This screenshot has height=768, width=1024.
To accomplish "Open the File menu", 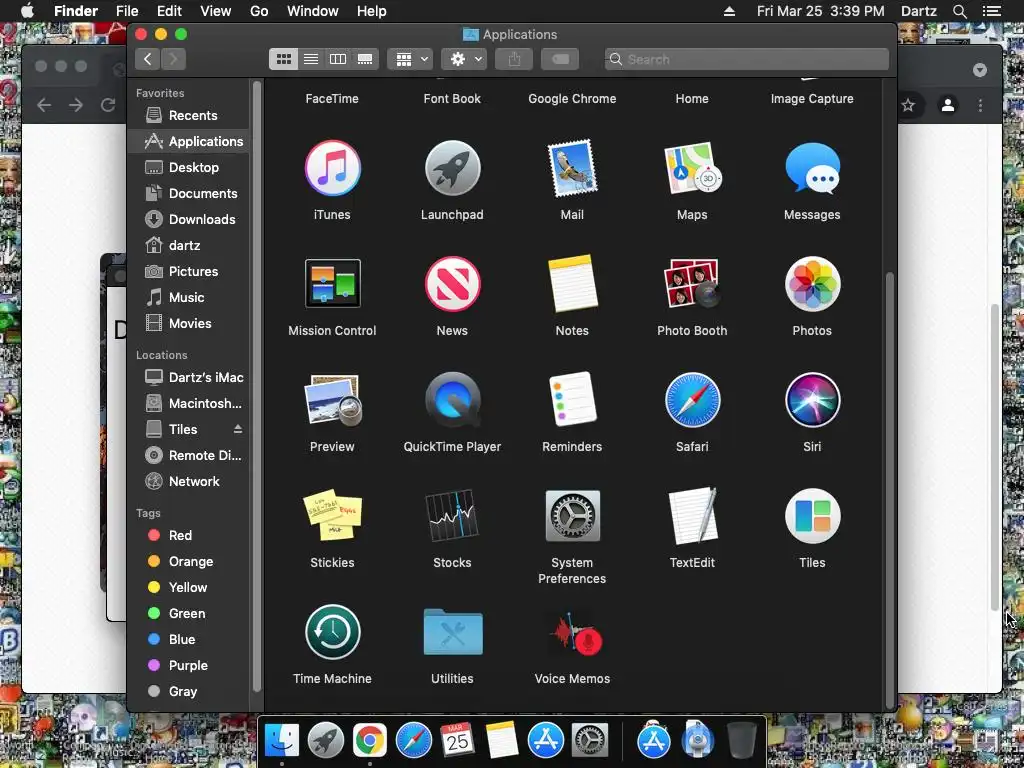I will (x=127, y=11).
